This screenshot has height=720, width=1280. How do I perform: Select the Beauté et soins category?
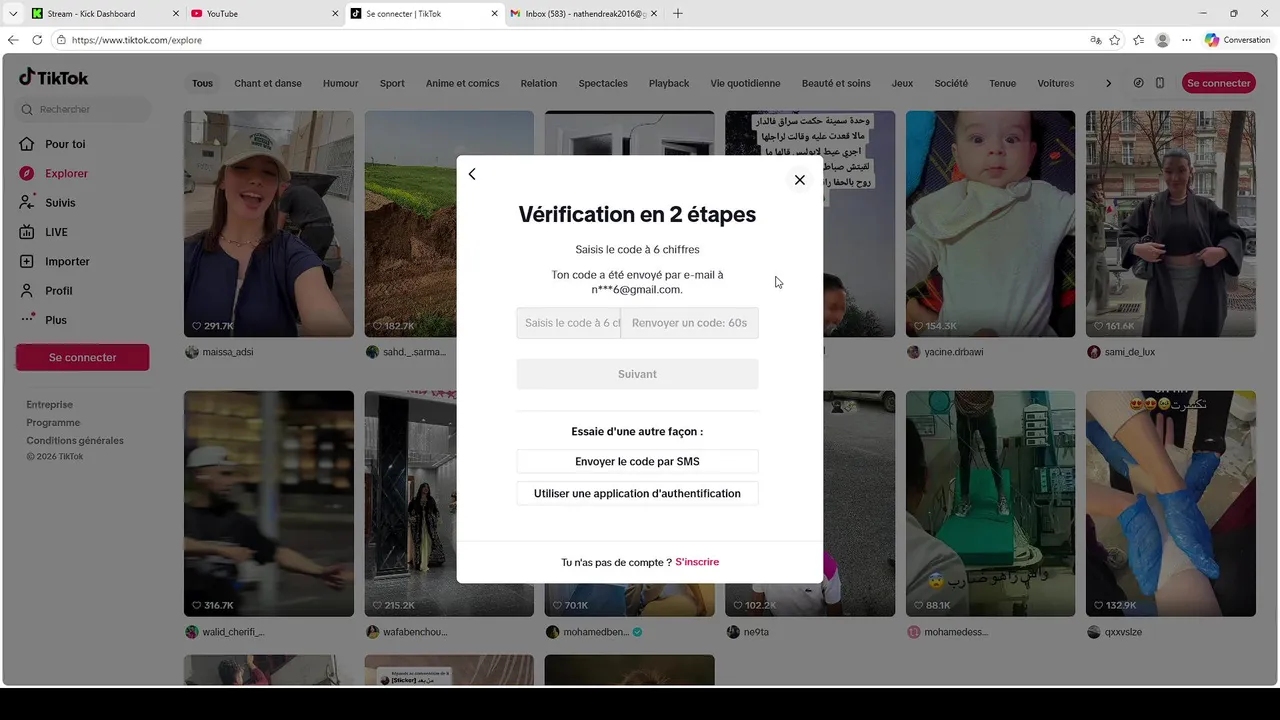pos(836,83)
